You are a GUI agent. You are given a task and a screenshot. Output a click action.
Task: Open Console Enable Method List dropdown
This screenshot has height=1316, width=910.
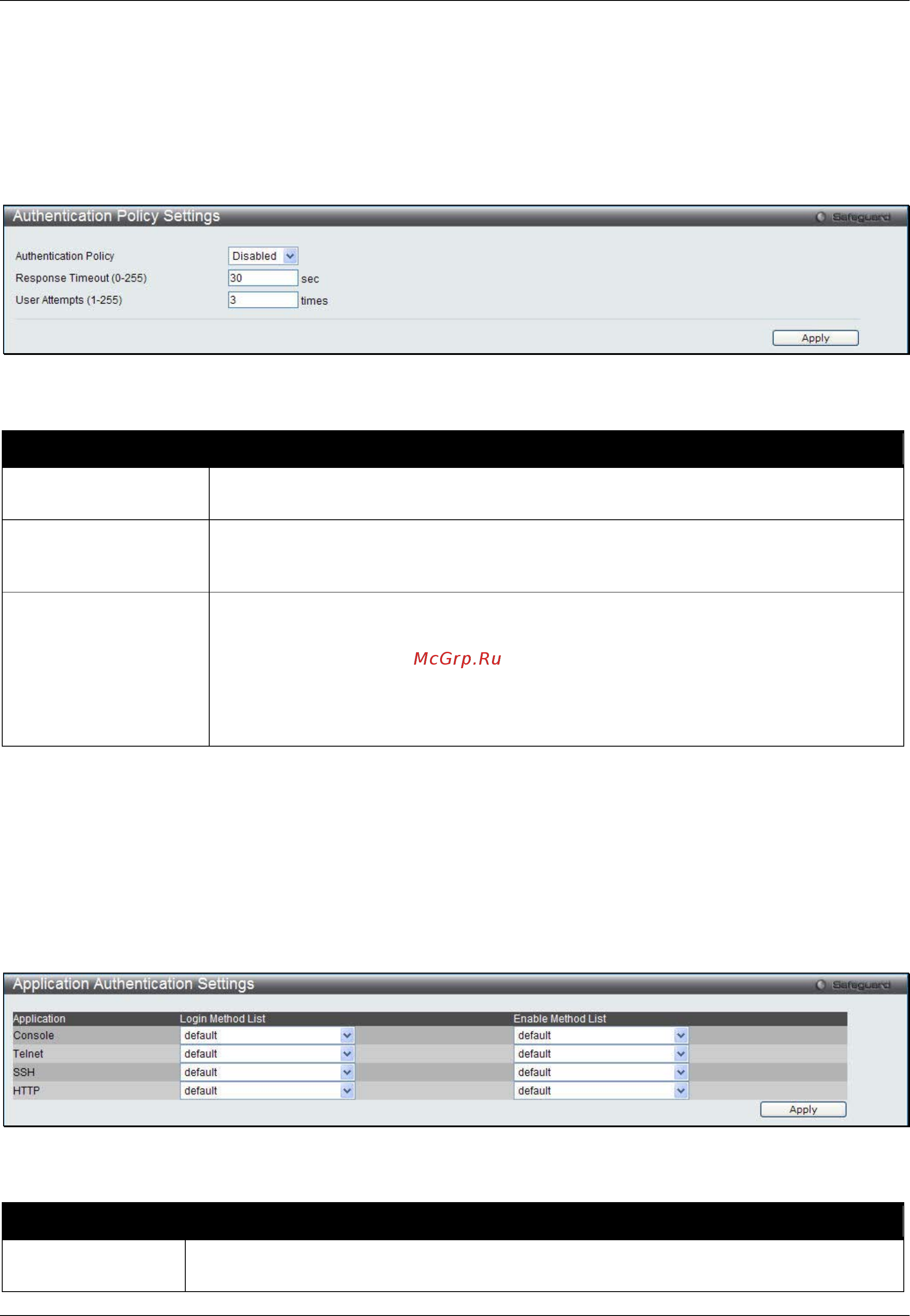pos(601,1036)
